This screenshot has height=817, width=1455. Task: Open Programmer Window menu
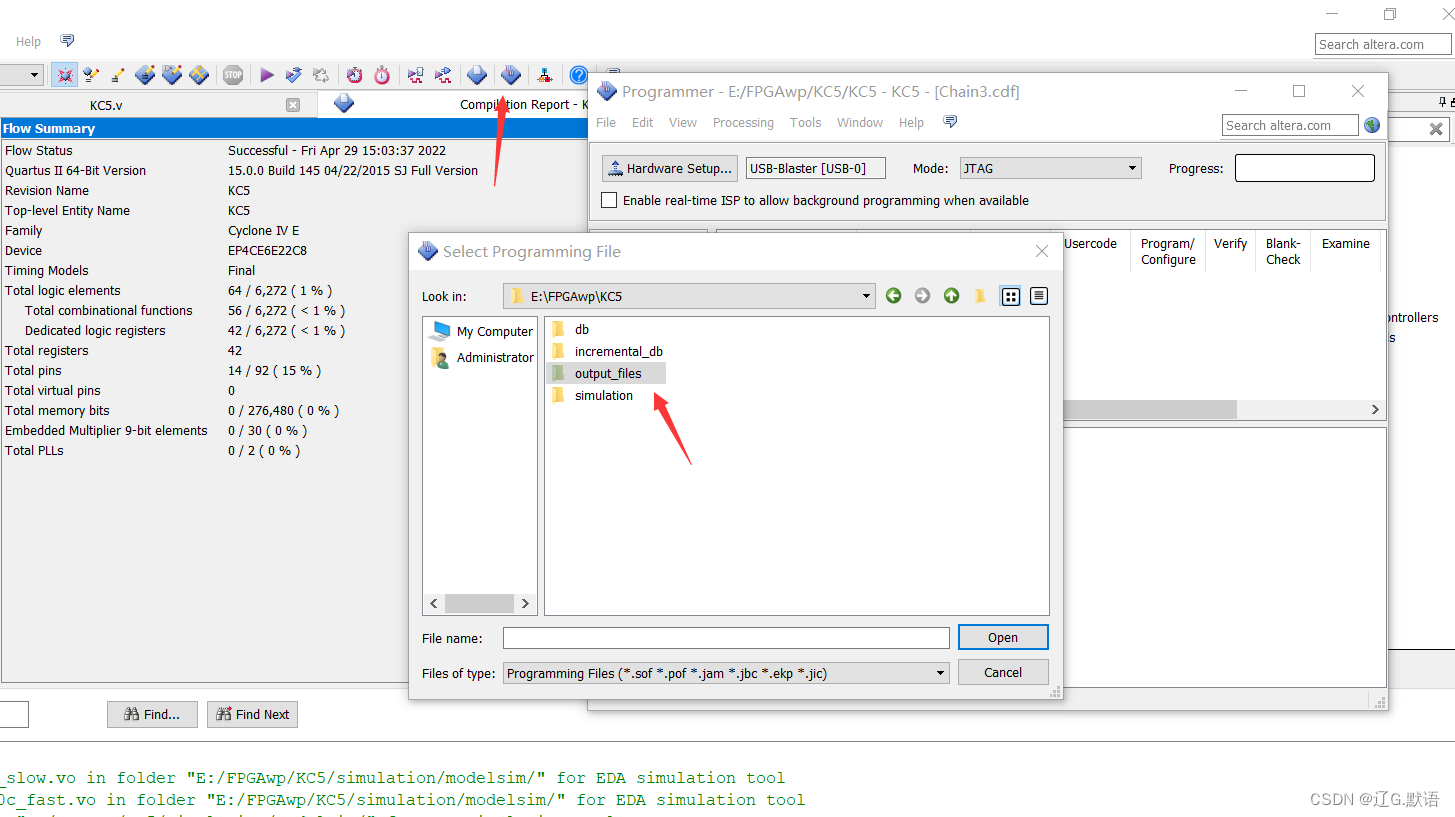(860, 122)
